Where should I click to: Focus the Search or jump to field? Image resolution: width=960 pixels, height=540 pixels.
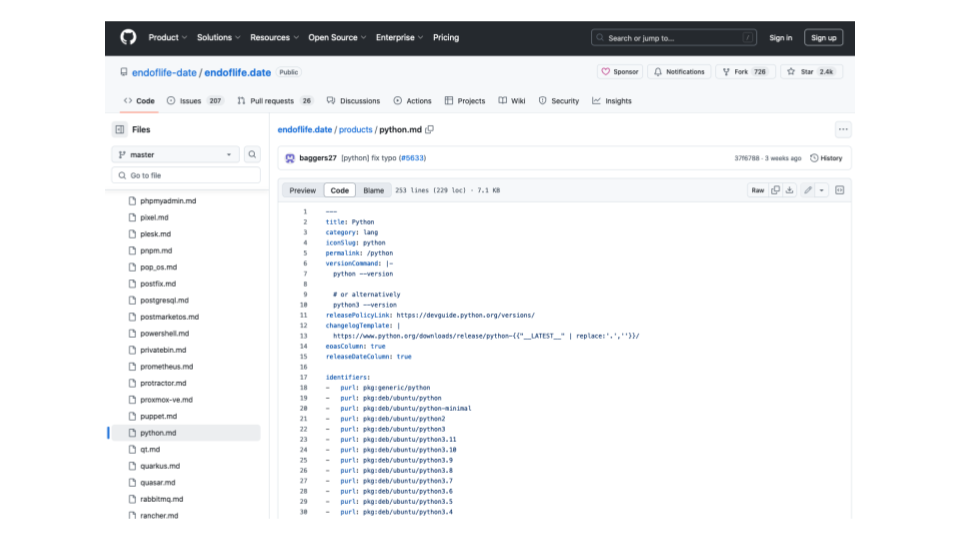(x=673, y=38)
